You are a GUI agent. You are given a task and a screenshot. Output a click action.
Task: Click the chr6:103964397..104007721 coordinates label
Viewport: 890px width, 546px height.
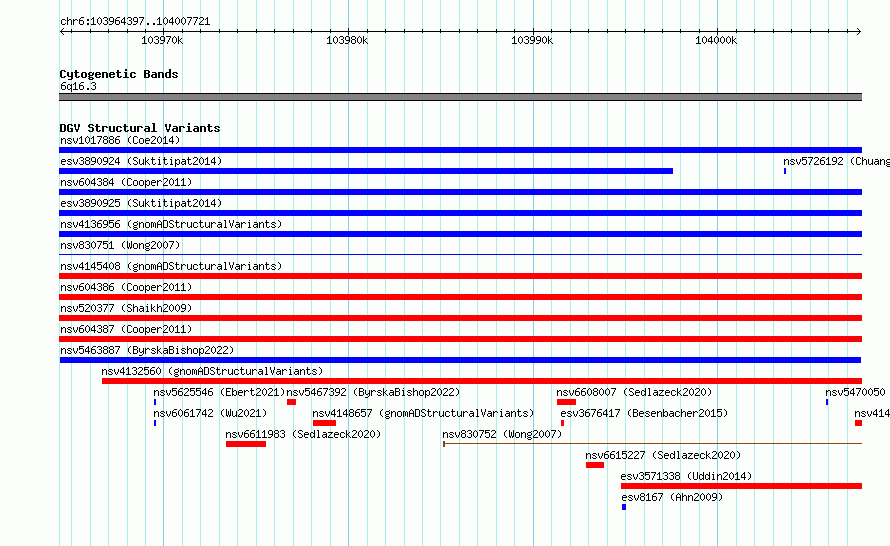pos(135,21)
